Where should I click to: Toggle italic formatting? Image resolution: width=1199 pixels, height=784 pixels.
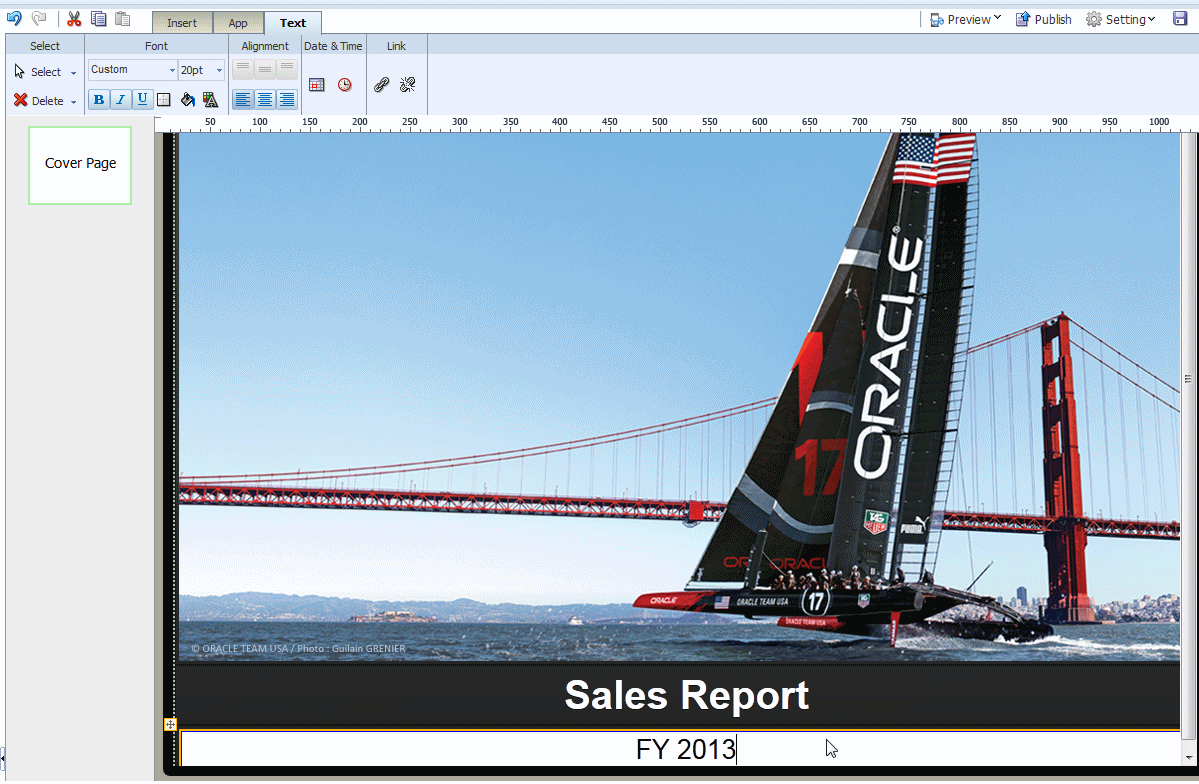(x=120, y=99)
